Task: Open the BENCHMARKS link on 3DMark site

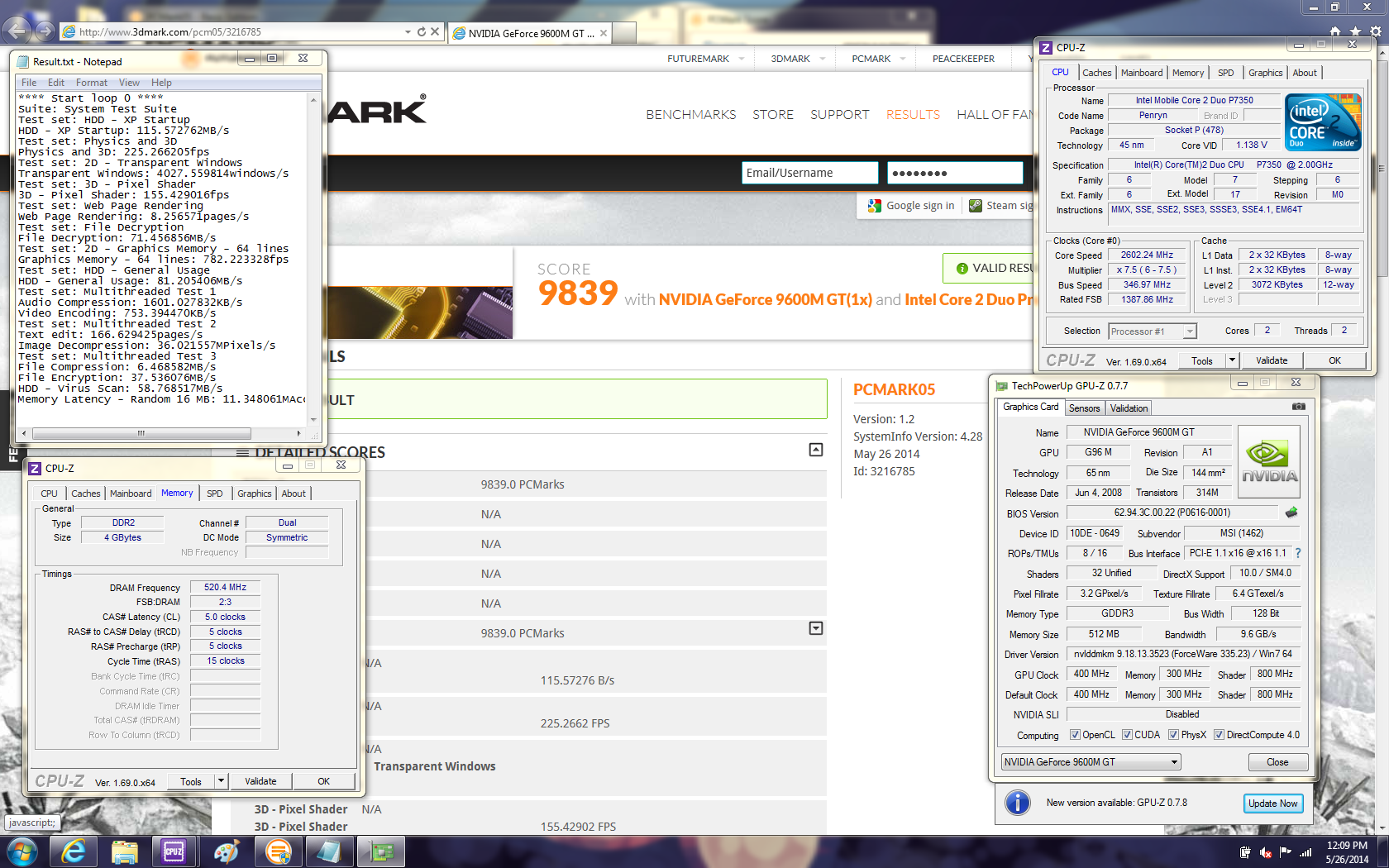Action: coord(690,115)
